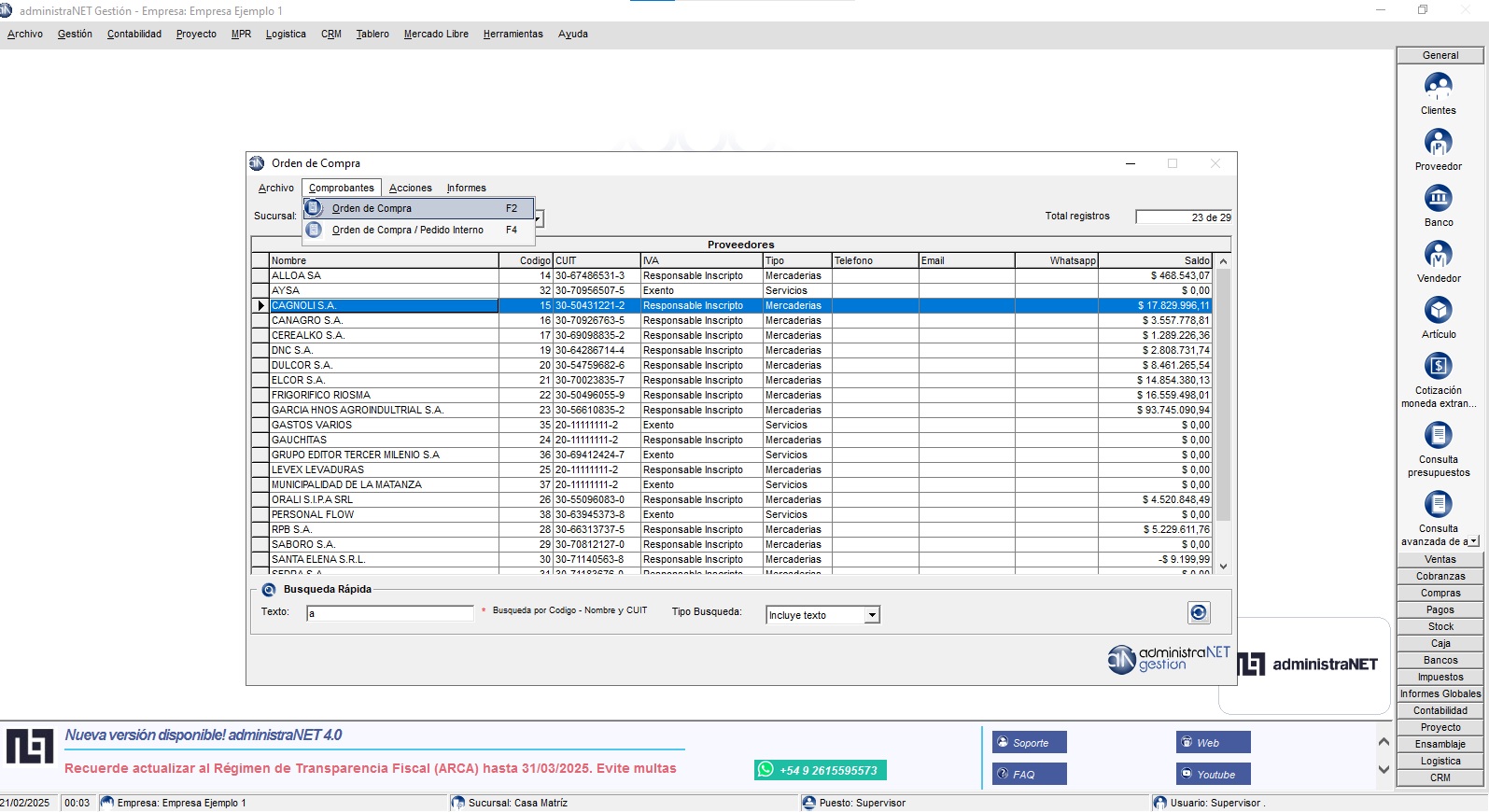Open the Herramientas menu
The height and width of the screenshot is (812, 1489).
(513, 34)
